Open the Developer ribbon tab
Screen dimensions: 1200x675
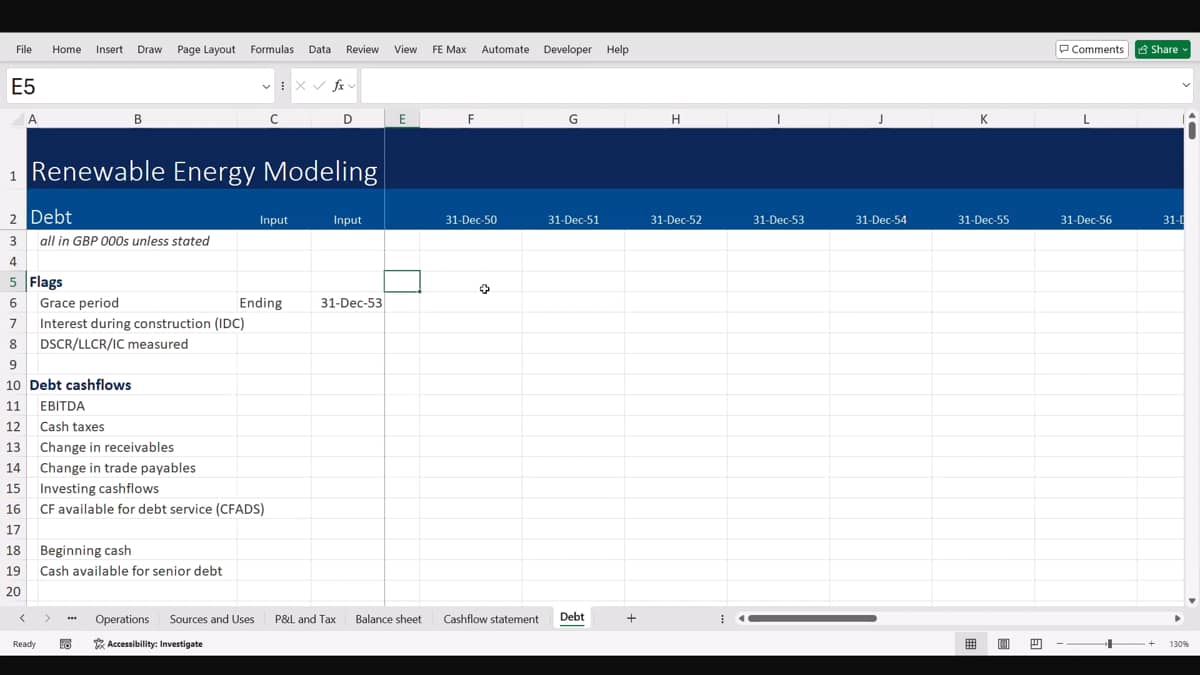click(567, 49)
